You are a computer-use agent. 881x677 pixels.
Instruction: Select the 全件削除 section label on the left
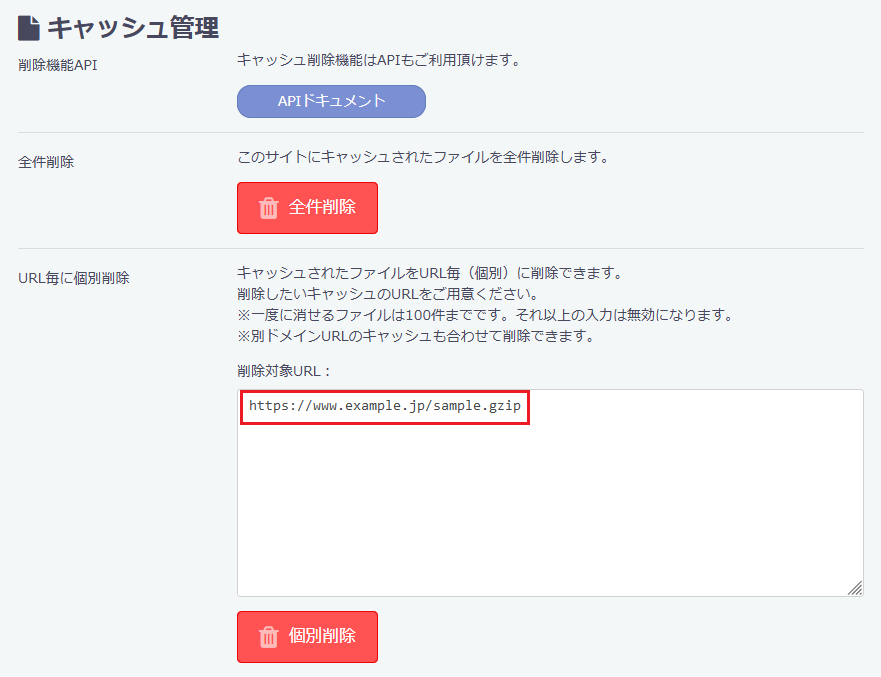click(x=46, y=161)
